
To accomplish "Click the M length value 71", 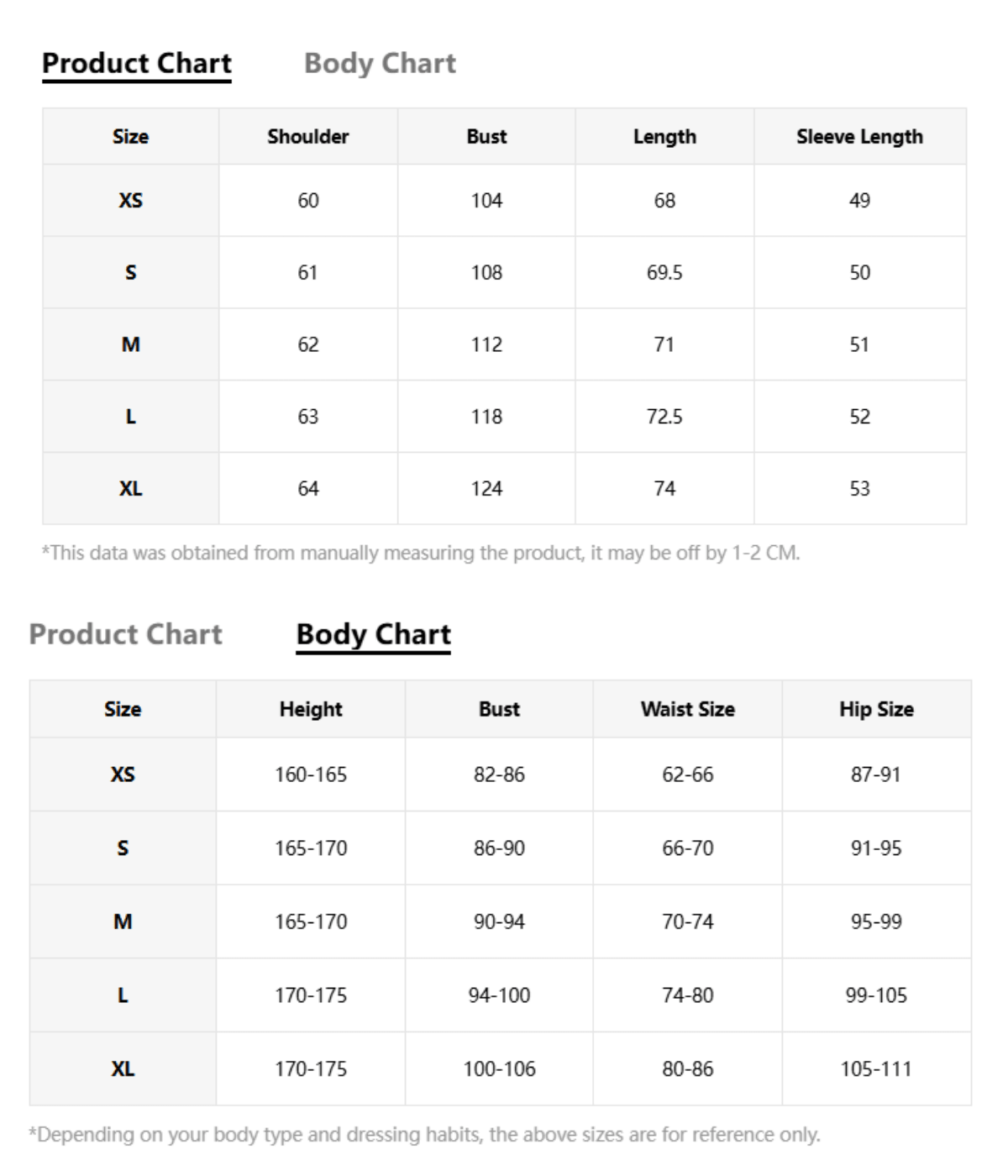I will pyautogui.click(x=664, y=344).
